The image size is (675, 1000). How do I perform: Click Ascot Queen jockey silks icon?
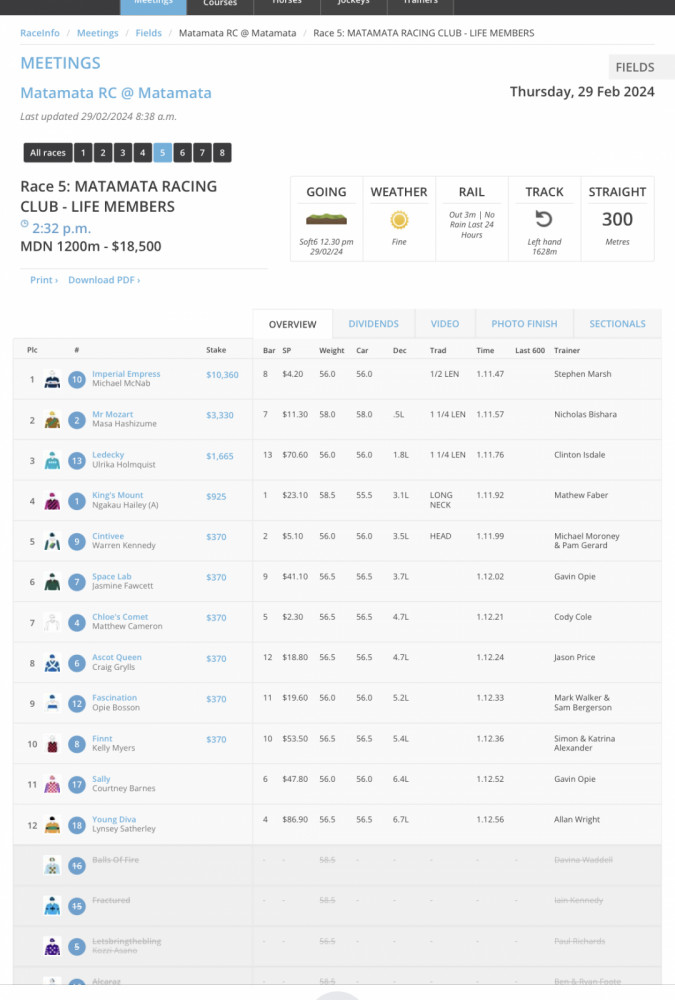point(52,663)
